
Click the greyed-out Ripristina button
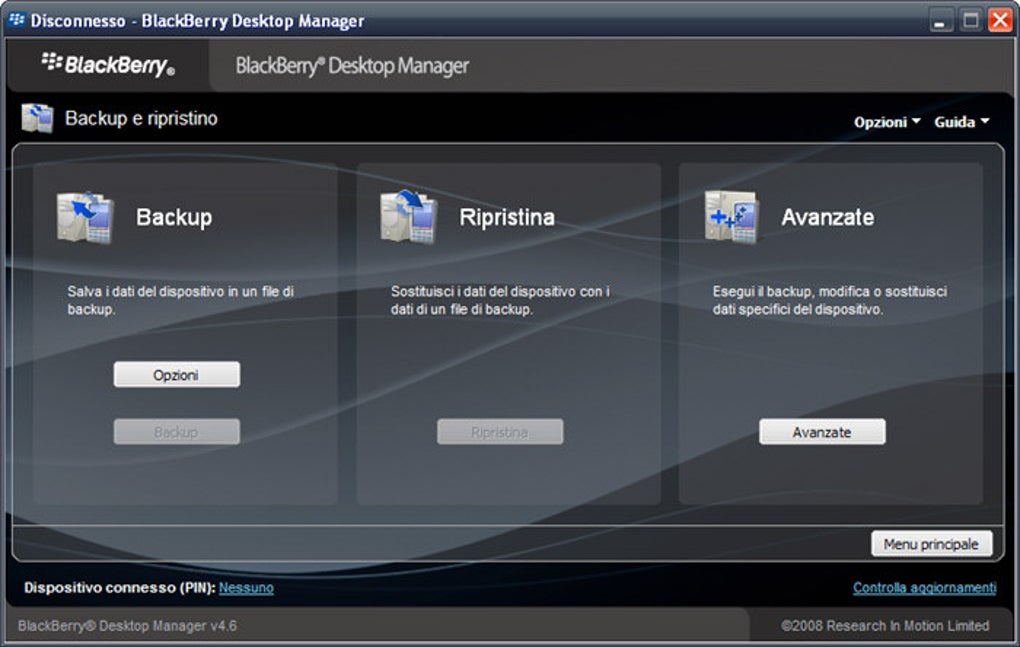[x=500, y=432]
